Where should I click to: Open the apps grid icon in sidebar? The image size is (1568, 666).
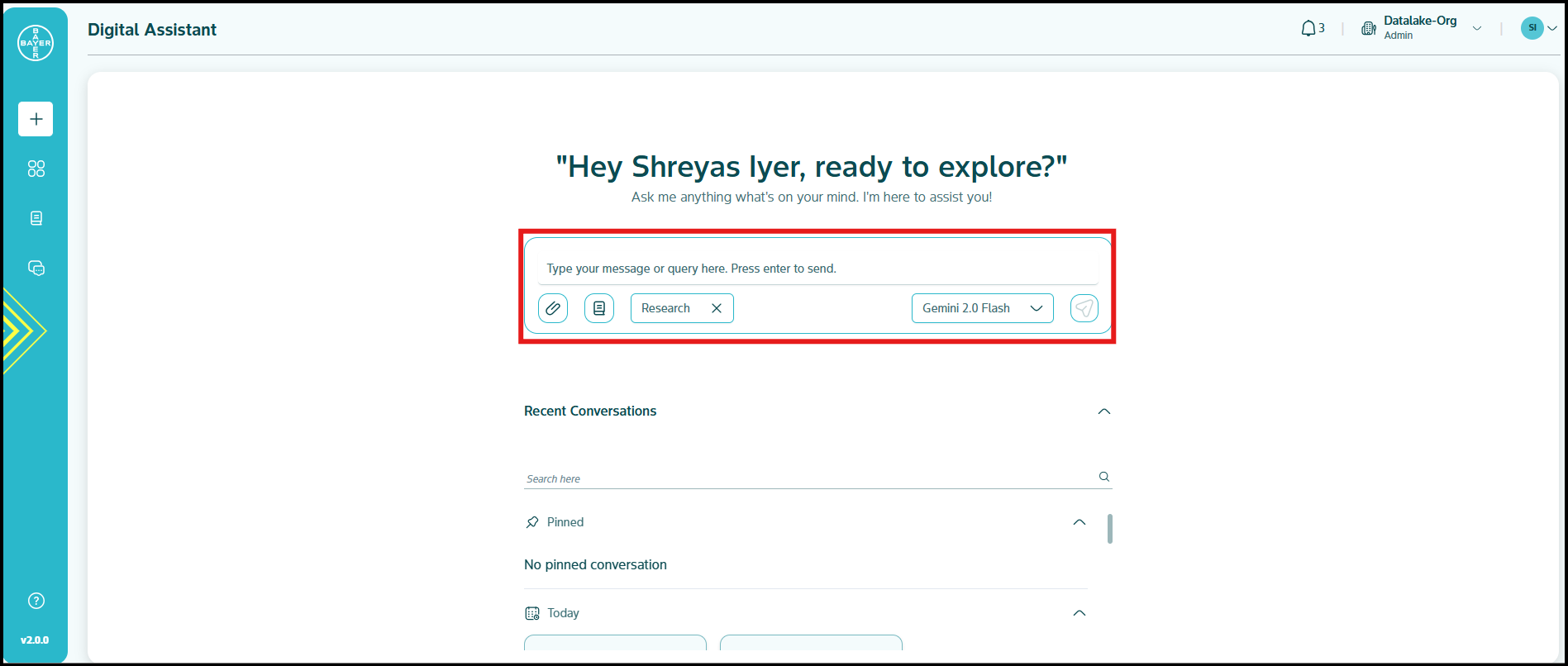coord(36,169)
